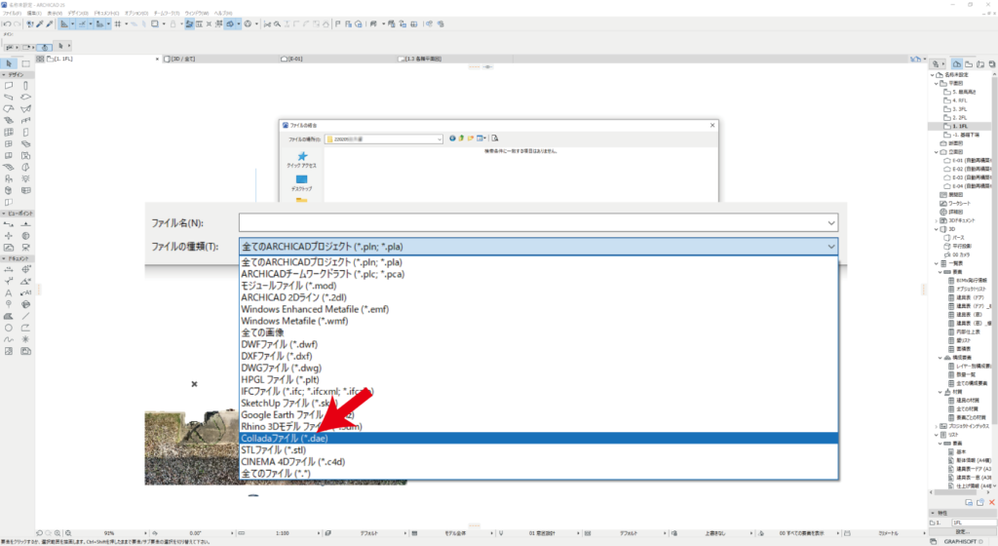
Task: Open the ドキュメント menu
Action: pos(106,13)
